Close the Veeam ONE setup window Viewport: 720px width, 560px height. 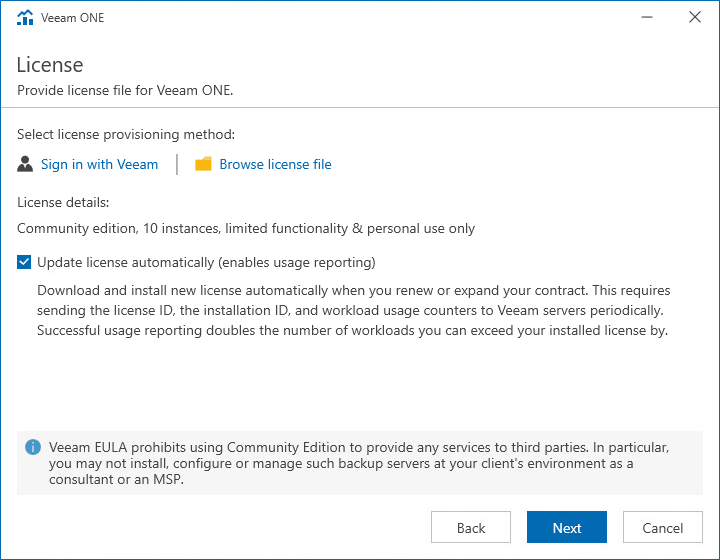pyautogui.click(x=695, y=17)
